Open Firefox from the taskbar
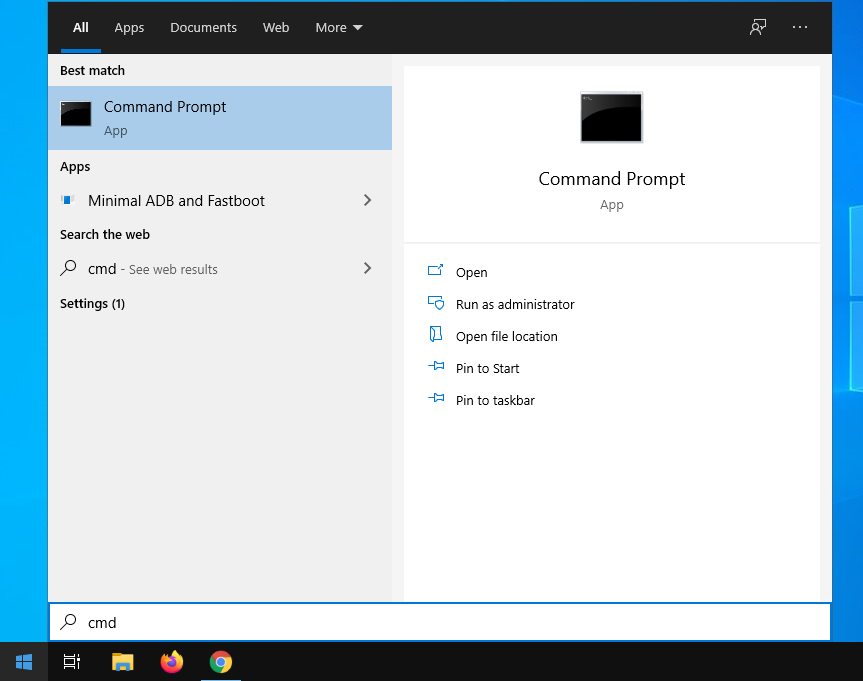863x681 pixels. pos(172,662)
